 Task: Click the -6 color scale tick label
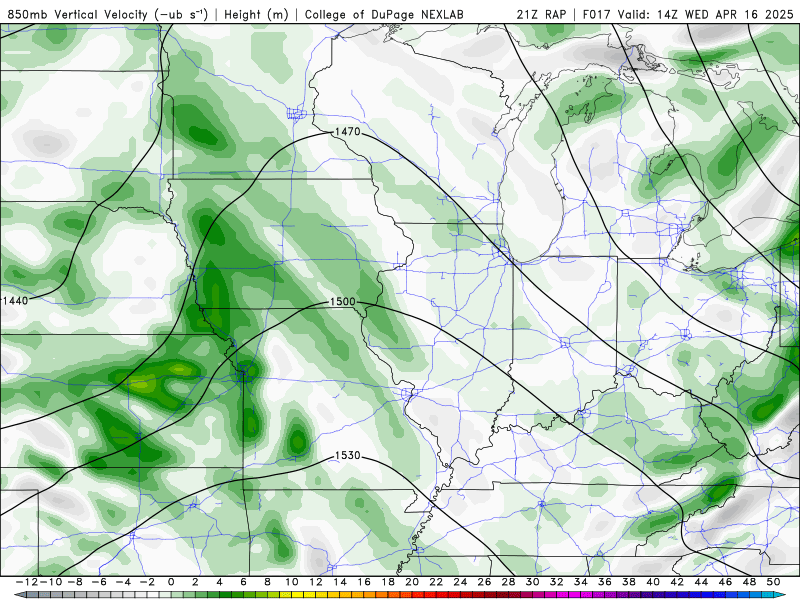(x=99, y=582)
